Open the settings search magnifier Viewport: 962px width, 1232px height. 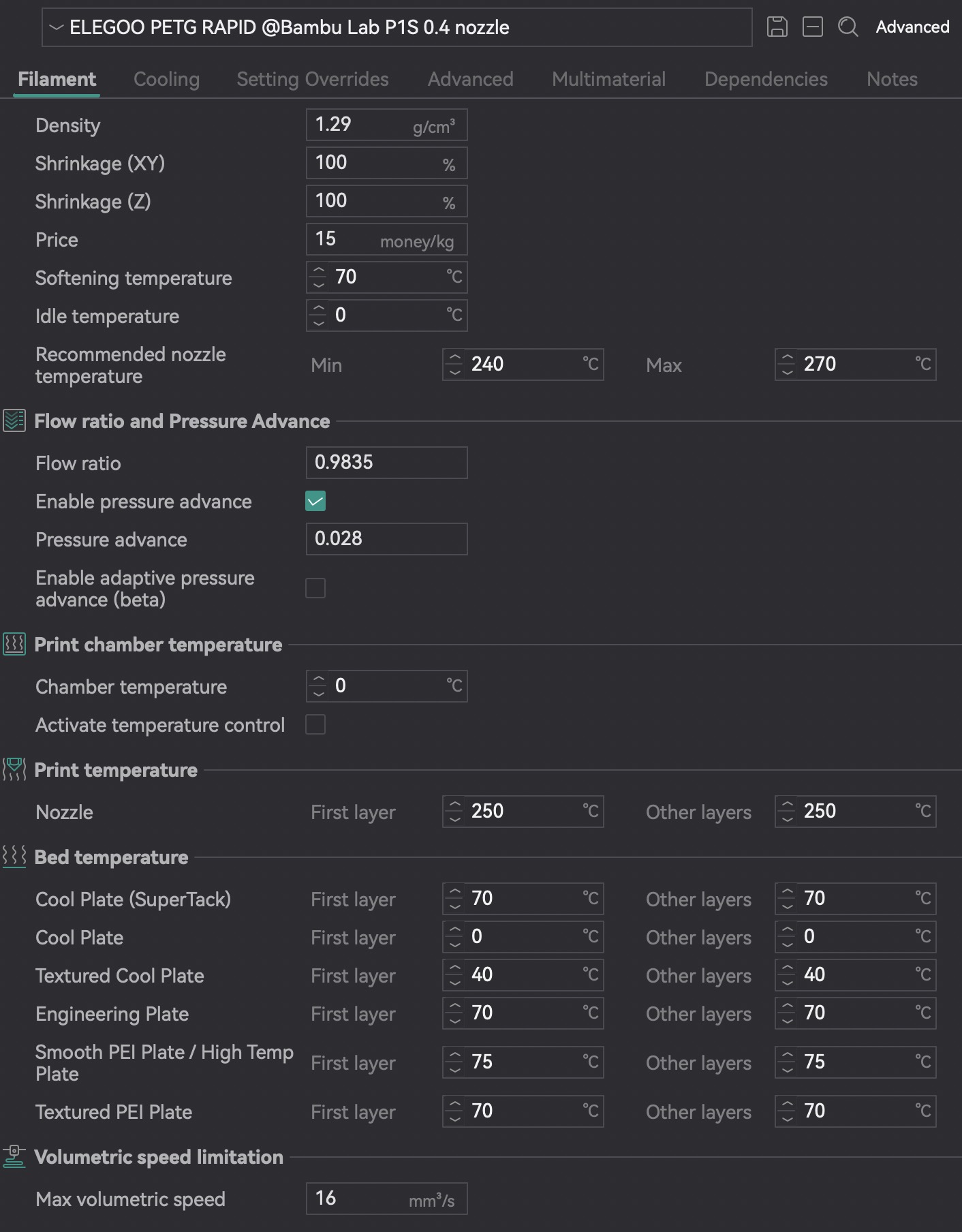pos(848,27)
